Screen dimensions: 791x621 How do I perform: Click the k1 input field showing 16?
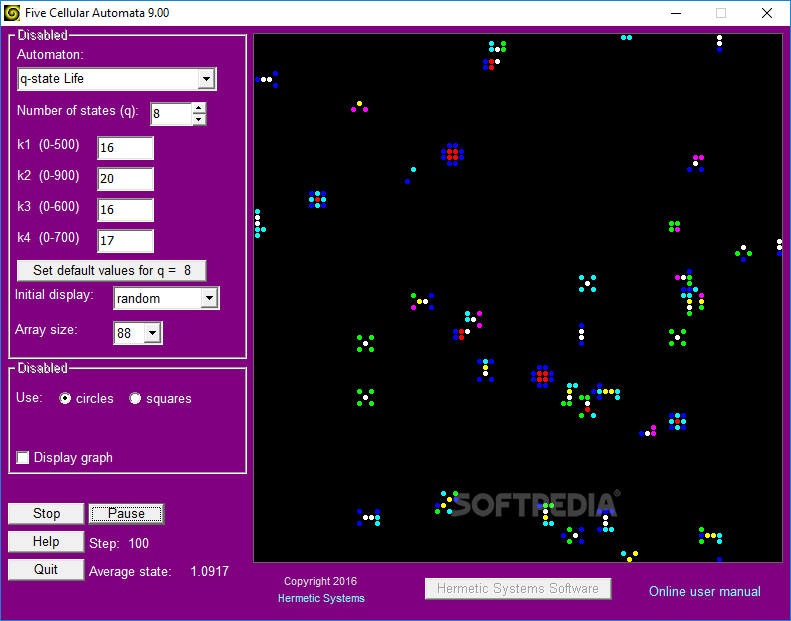(x=125, y=148)
